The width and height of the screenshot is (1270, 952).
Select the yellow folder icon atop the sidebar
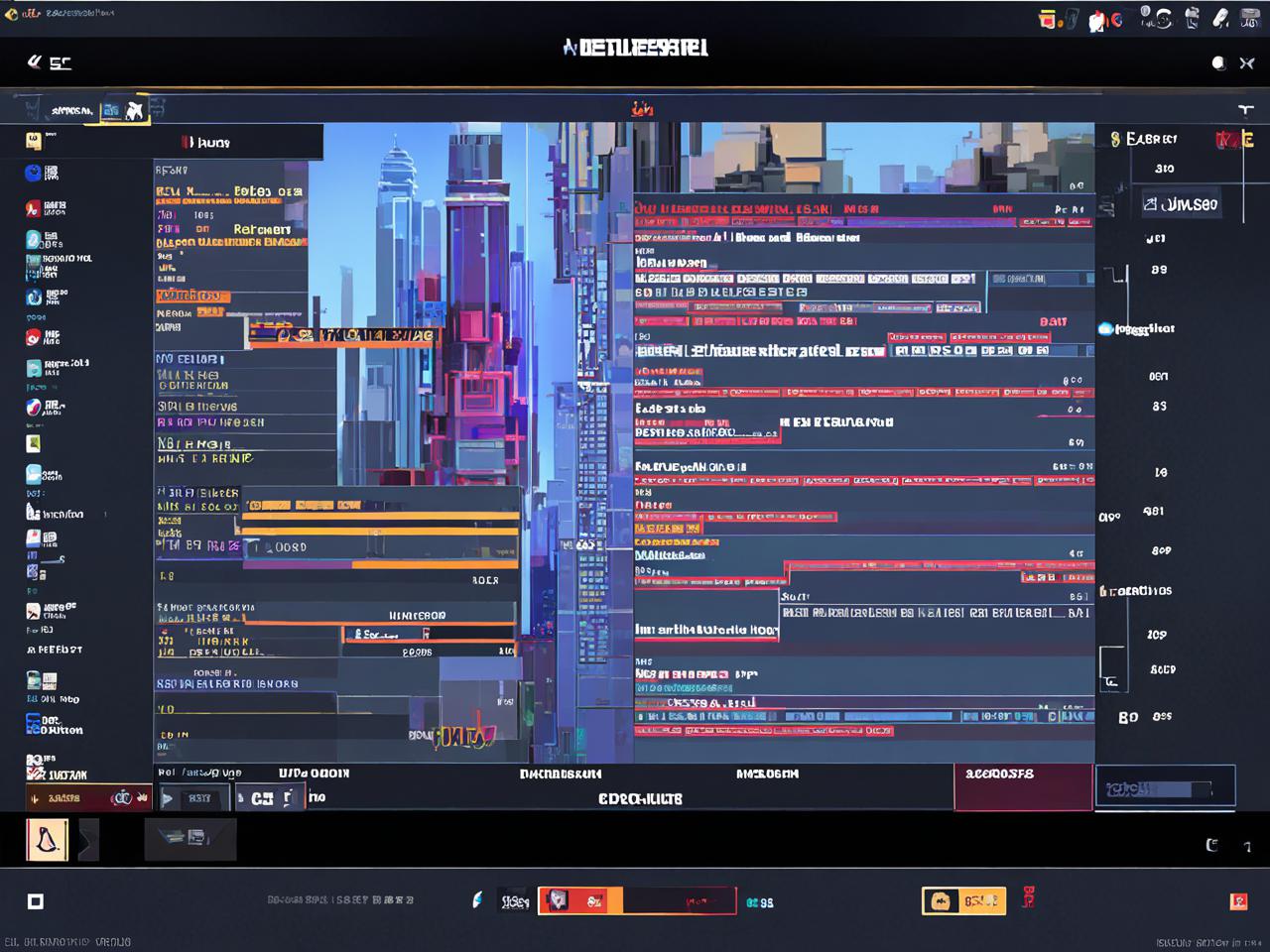(x=33, y=141)
